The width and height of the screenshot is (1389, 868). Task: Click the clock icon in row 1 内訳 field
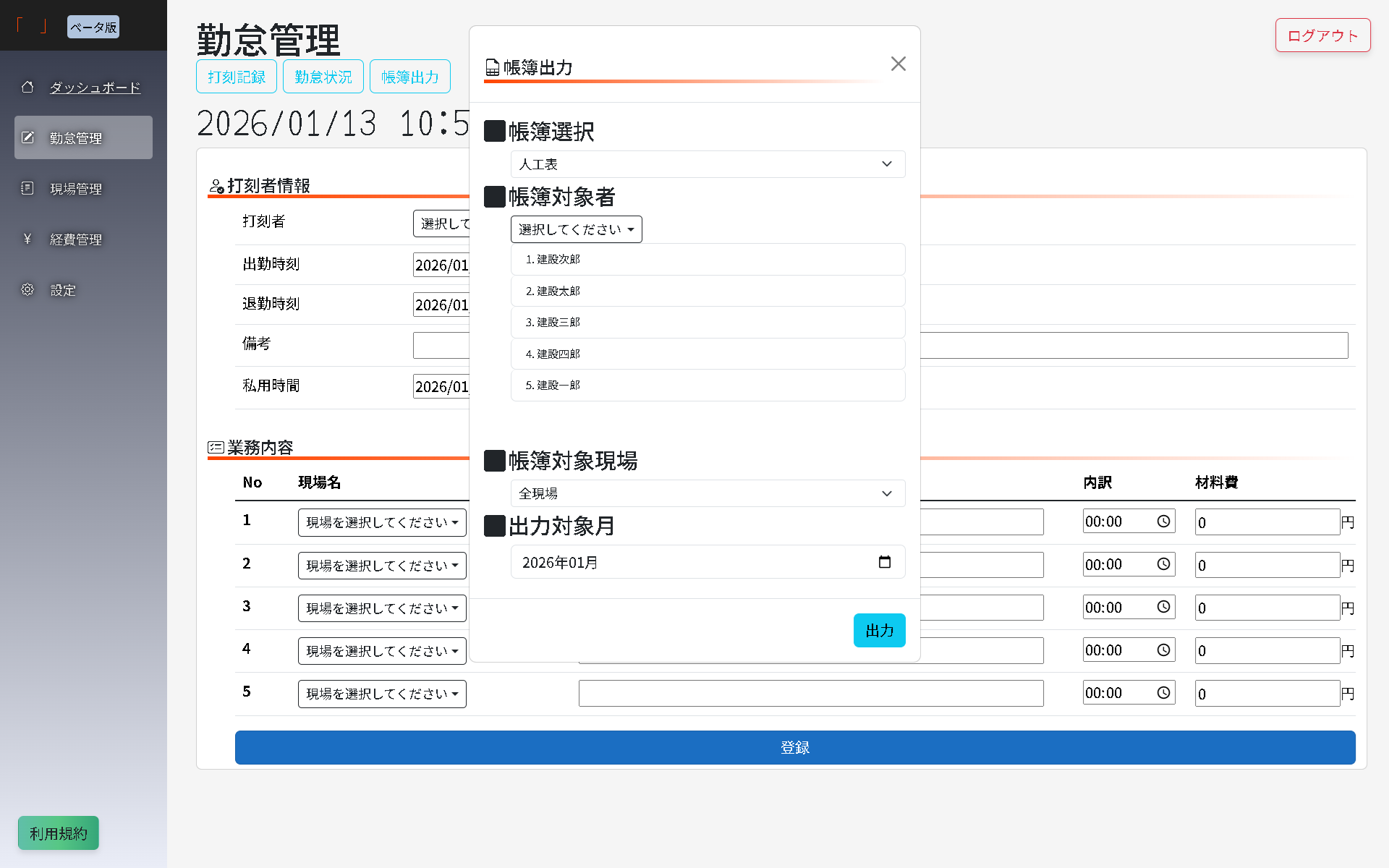pos(1163,521)
